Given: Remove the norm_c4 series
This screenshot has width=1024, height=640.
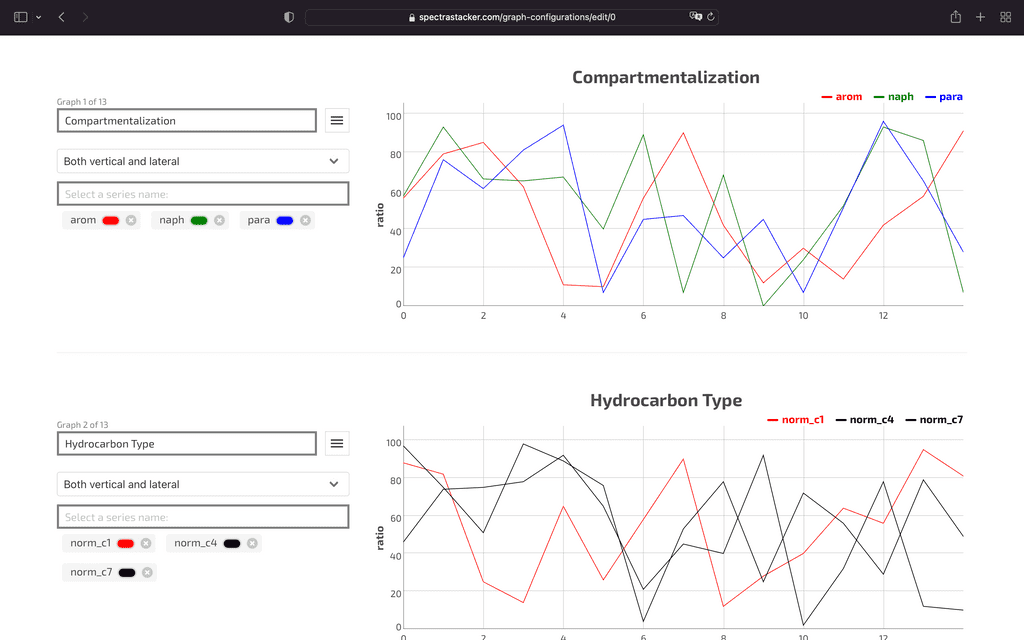Looking at the screenshot, I should click(252, 543).
